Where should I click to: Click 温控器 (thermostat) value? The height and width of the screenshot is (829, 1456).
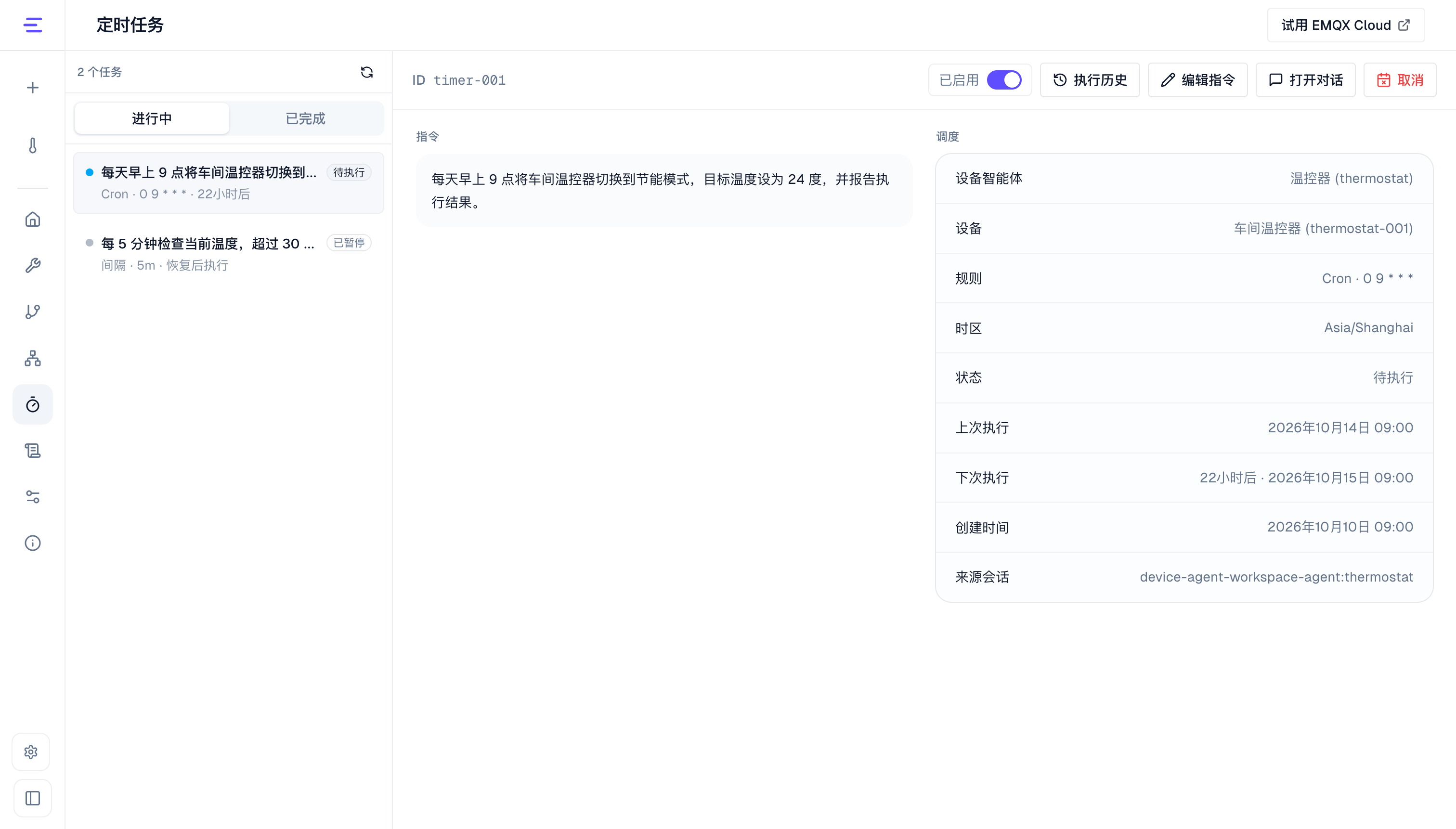point(1351,179)
